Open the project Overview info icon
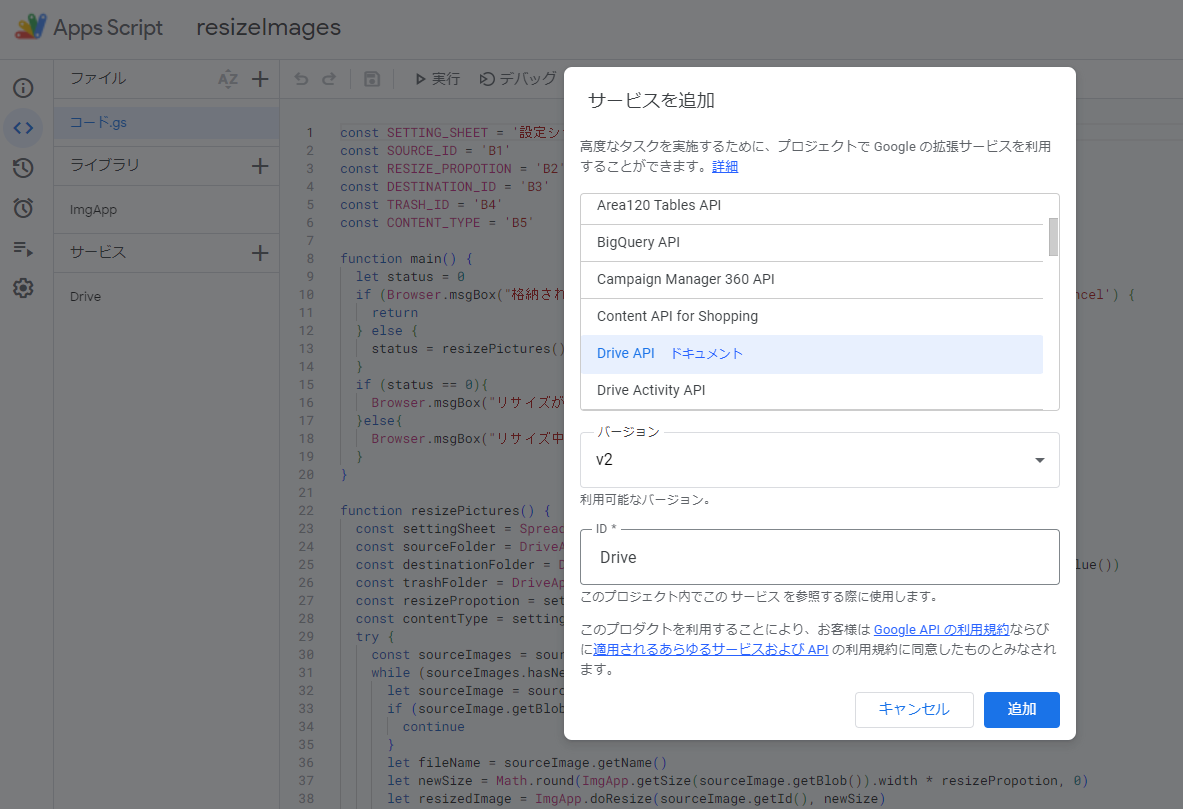 23,88
